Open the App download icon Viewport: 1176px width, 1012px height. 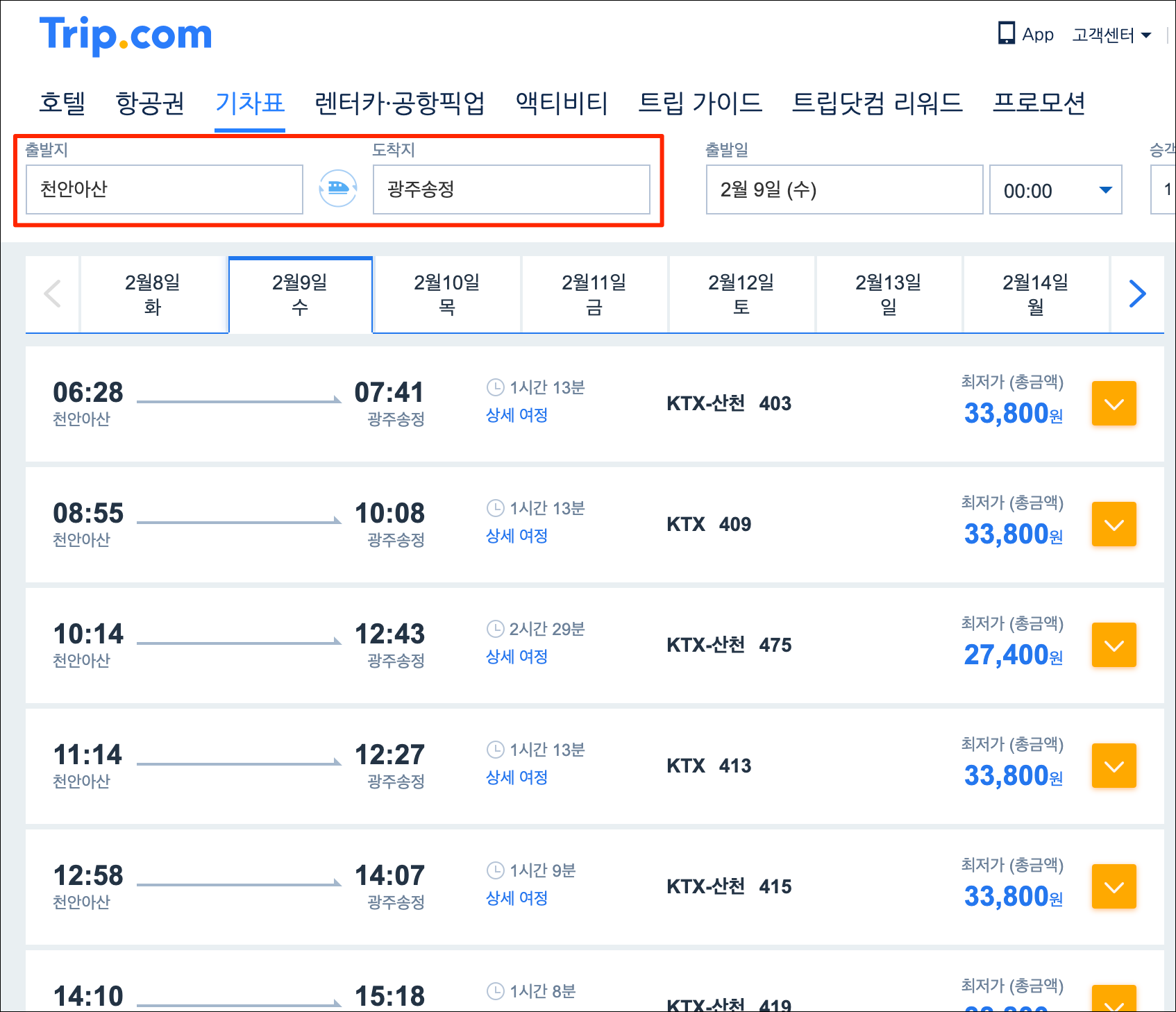coord(1006,33)
